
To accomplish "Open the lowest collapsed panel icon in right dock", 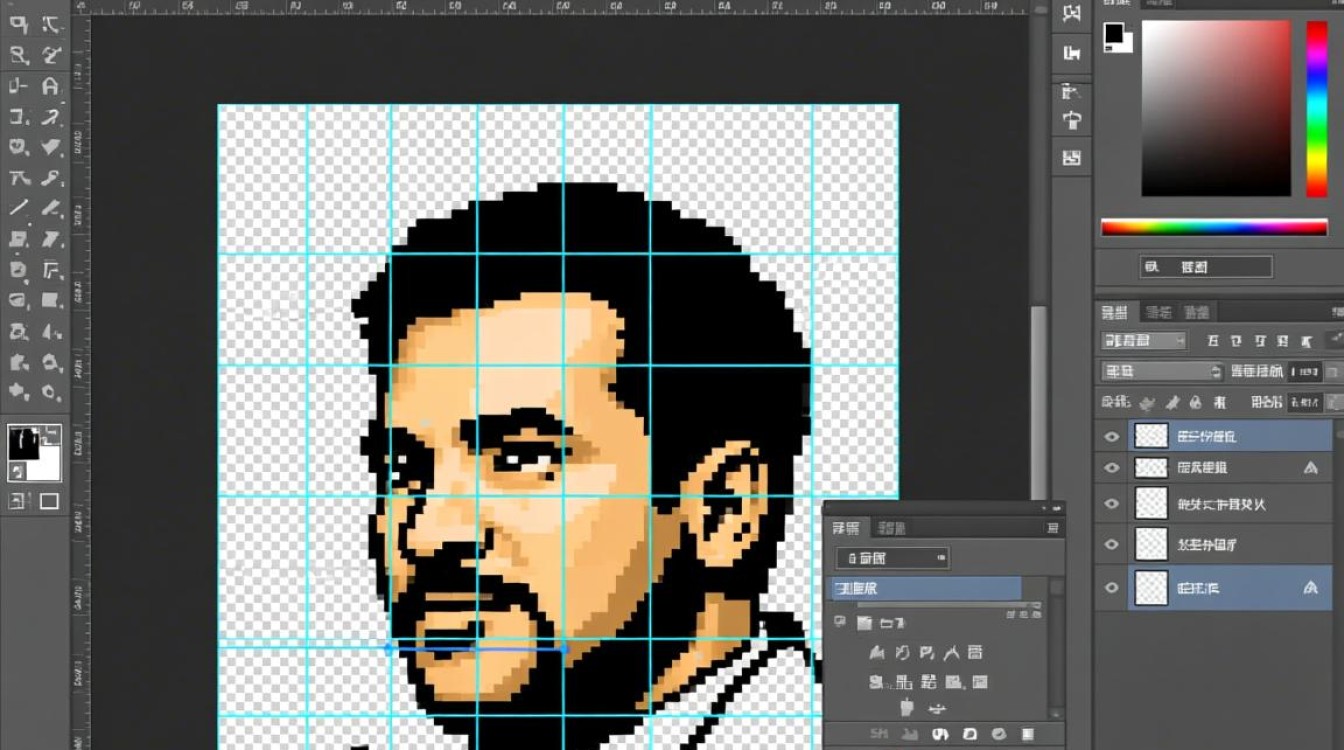I will 1072,157.
